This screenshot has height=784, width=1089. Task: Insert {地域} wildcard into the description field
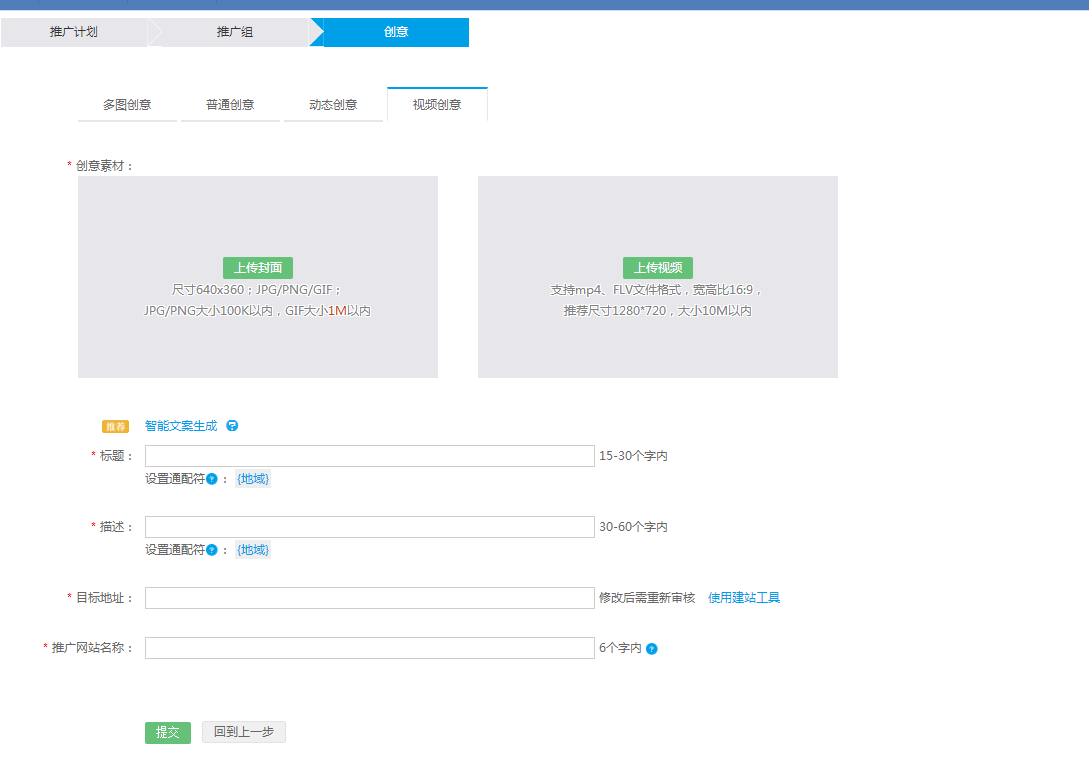coord(253,549)
